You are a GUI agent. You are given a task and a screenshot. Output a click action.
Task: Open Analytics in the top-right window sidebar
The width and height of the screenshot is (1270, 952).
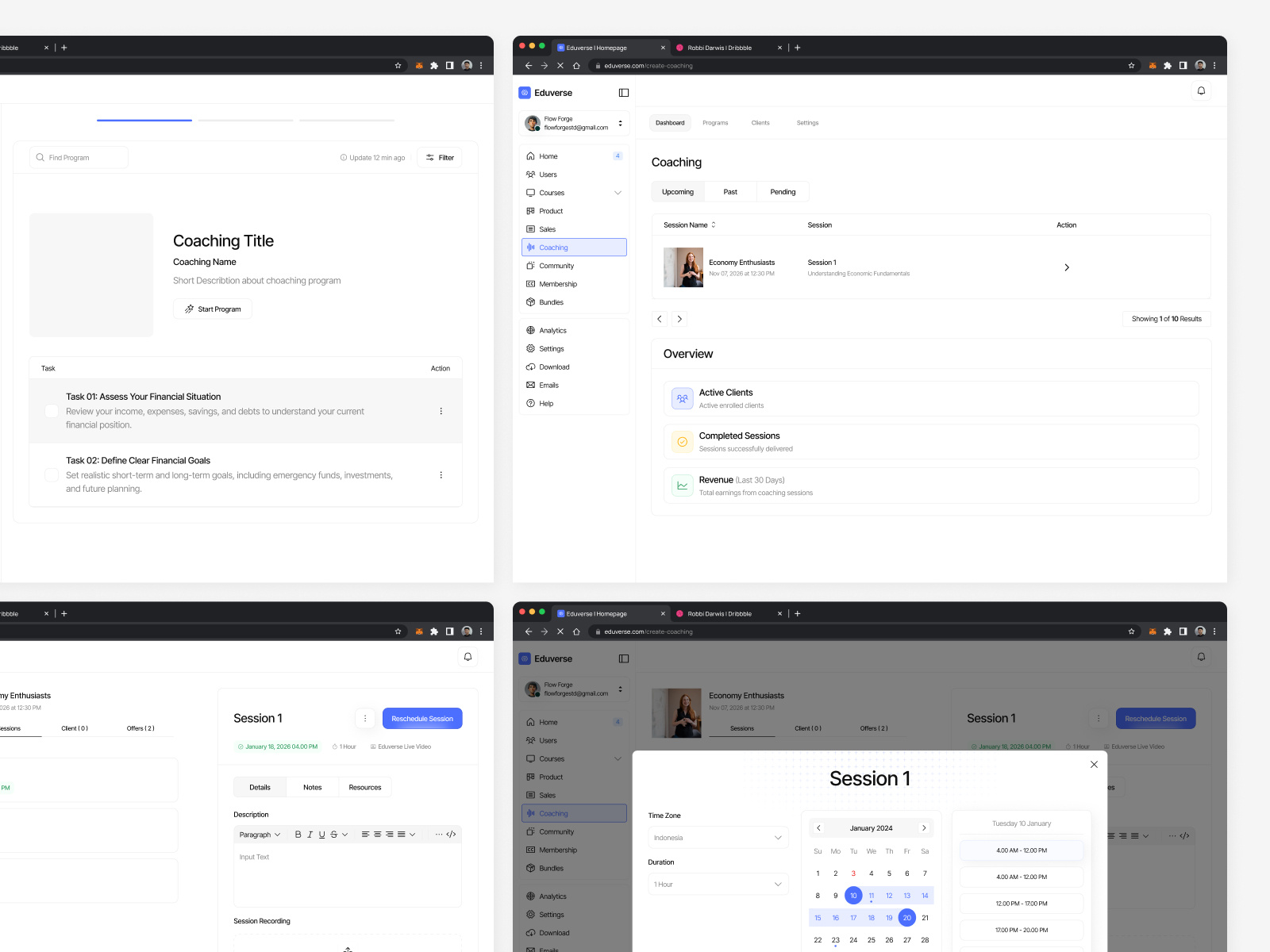click(x=574, y=331)
